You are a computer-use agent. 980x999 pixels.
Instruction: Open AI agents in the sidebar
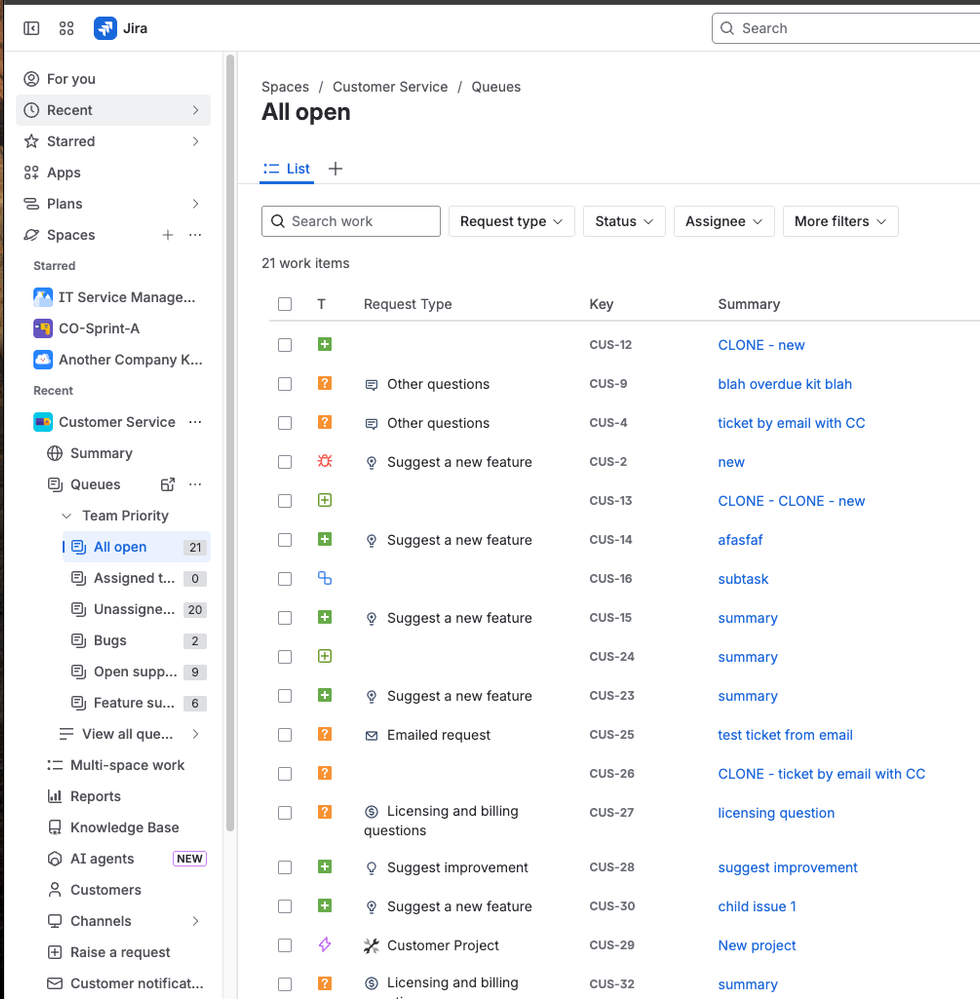click(102, 858)
